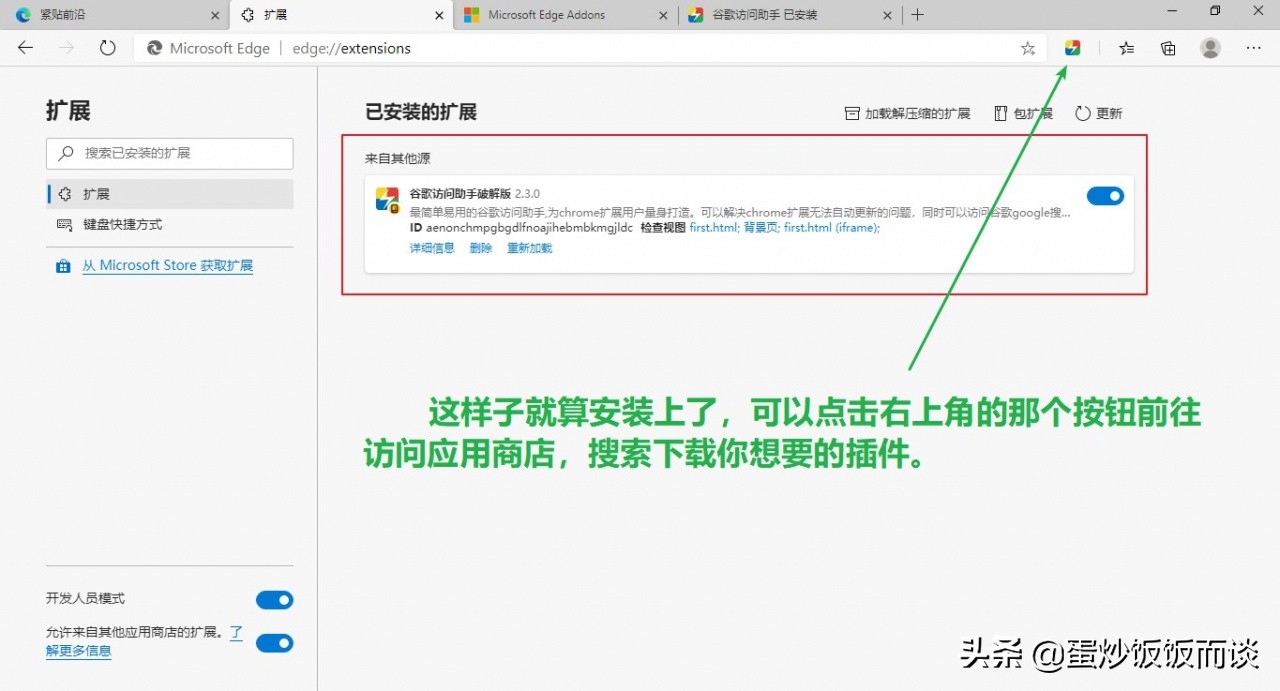Click the back arrow navigation icon

(25, 47)
